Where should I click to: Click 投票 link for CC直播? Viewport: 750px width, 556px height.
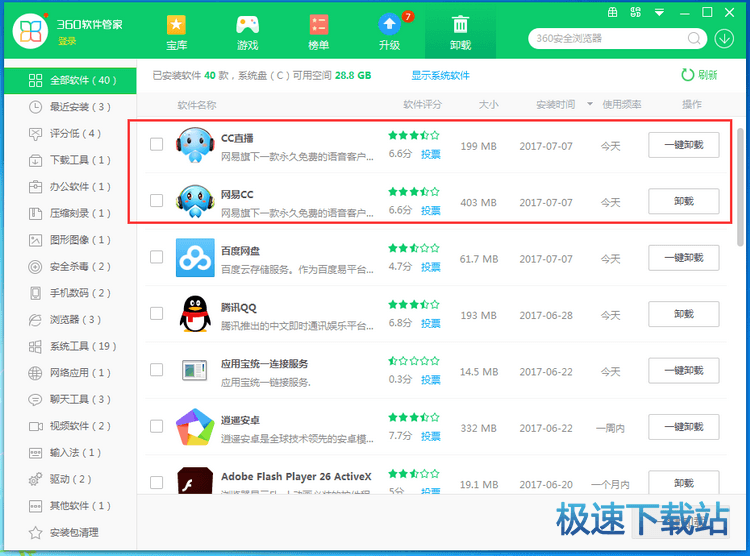pos(430,154)
